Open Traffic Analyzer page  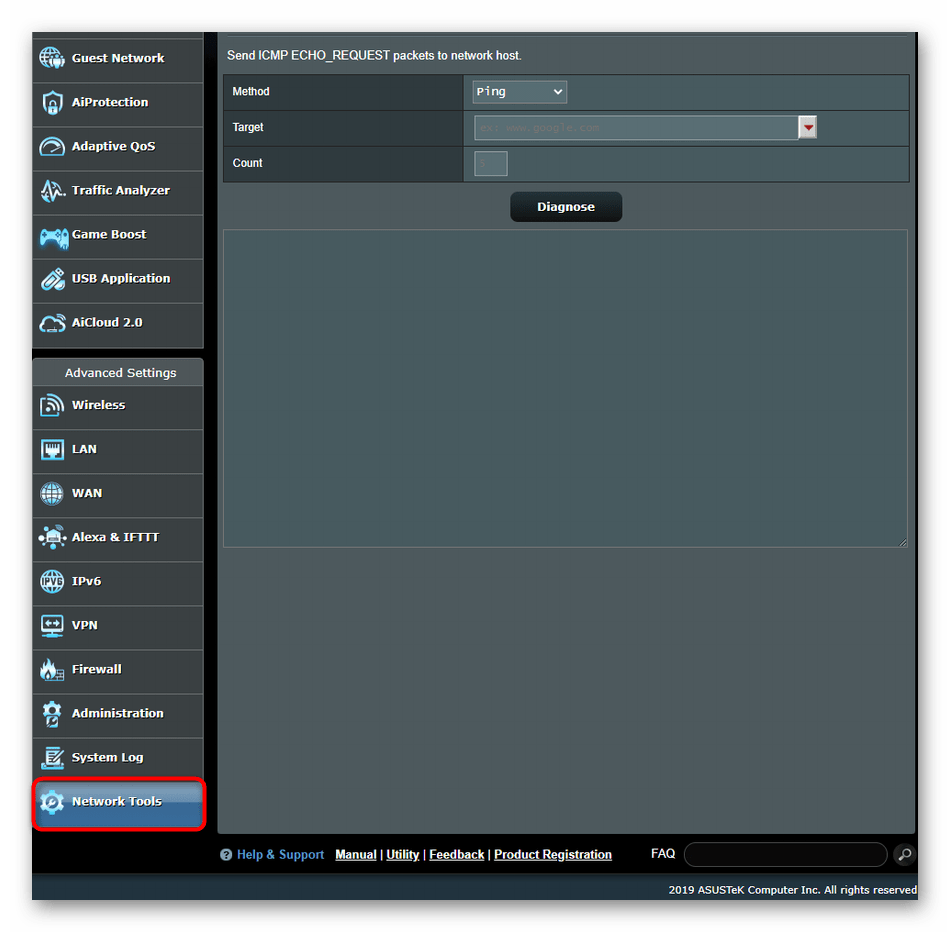(118, 193)
